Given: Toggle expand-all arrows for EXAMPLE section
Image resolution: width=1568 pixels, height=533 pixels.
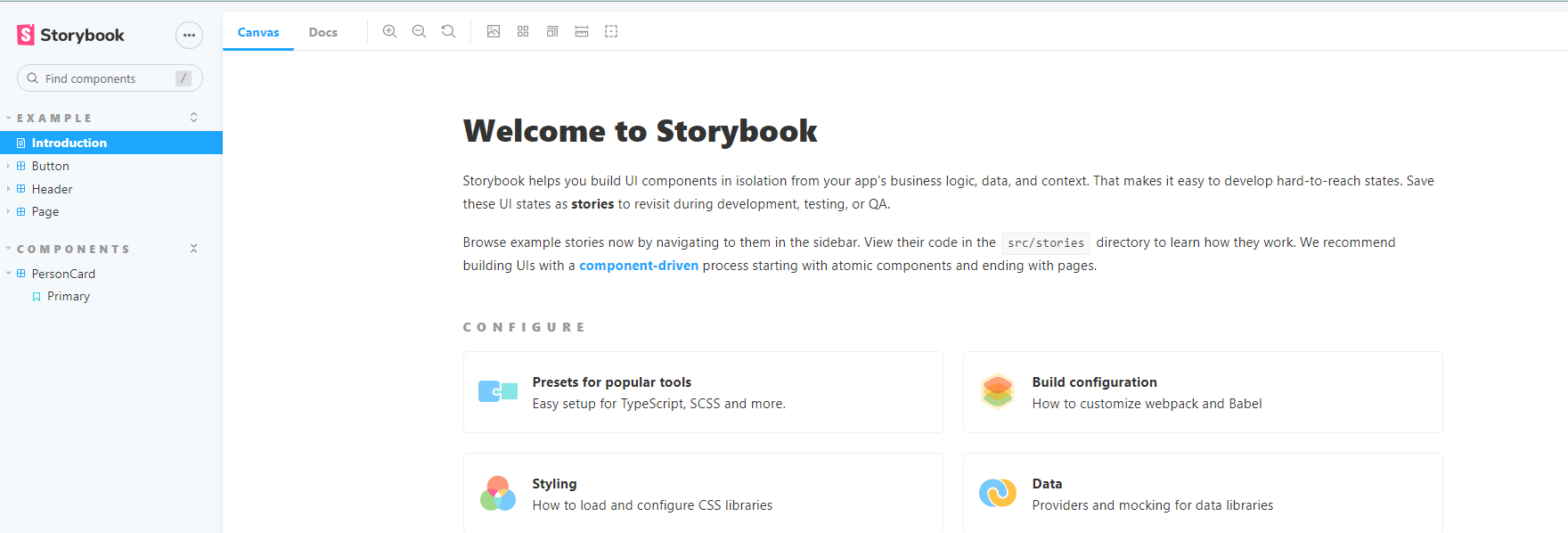Looking at the screenshot, I should click(193, 118).
